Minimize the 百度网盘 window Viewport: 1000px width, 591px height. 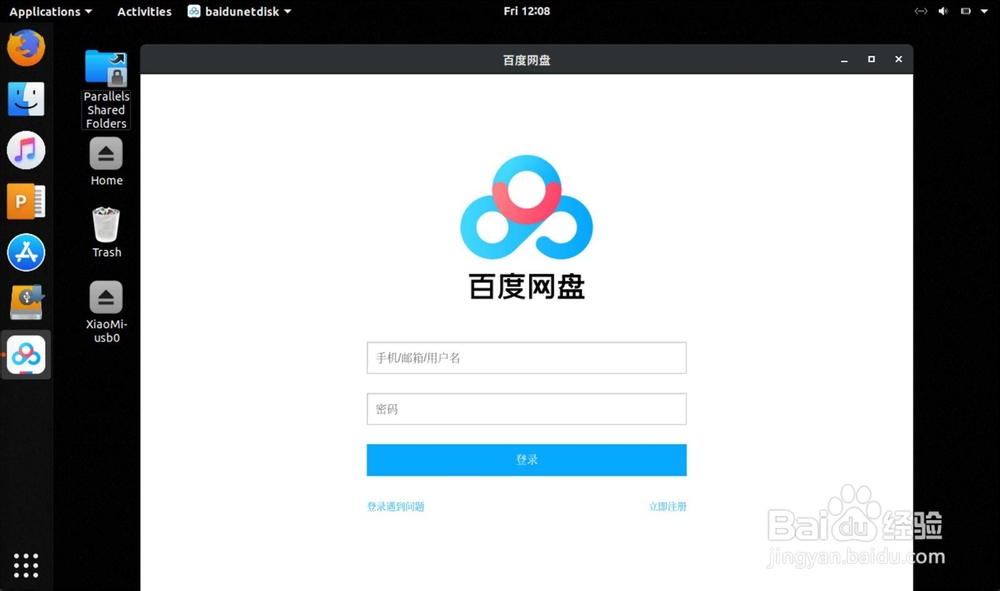[844, 60]
